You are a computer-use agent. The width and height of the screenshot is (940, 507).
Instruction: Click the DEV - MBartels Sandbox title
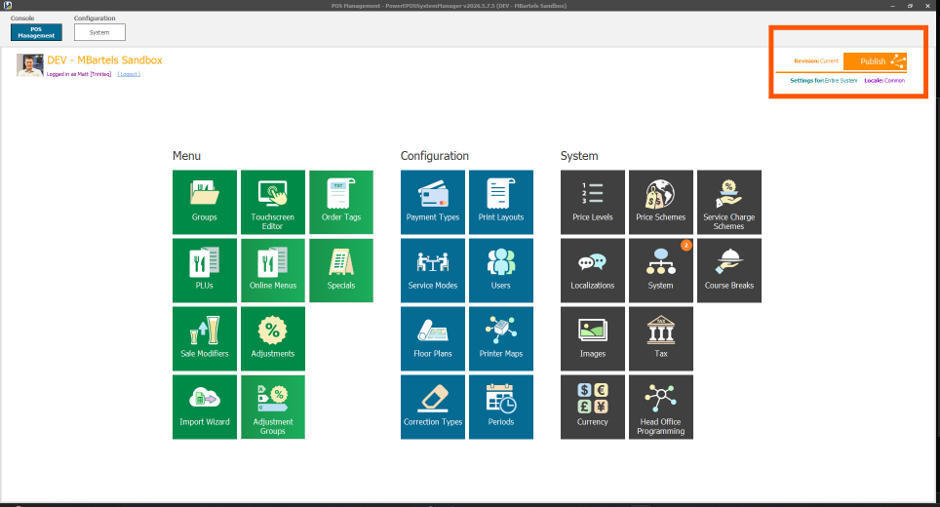click(x=105, y=60)
